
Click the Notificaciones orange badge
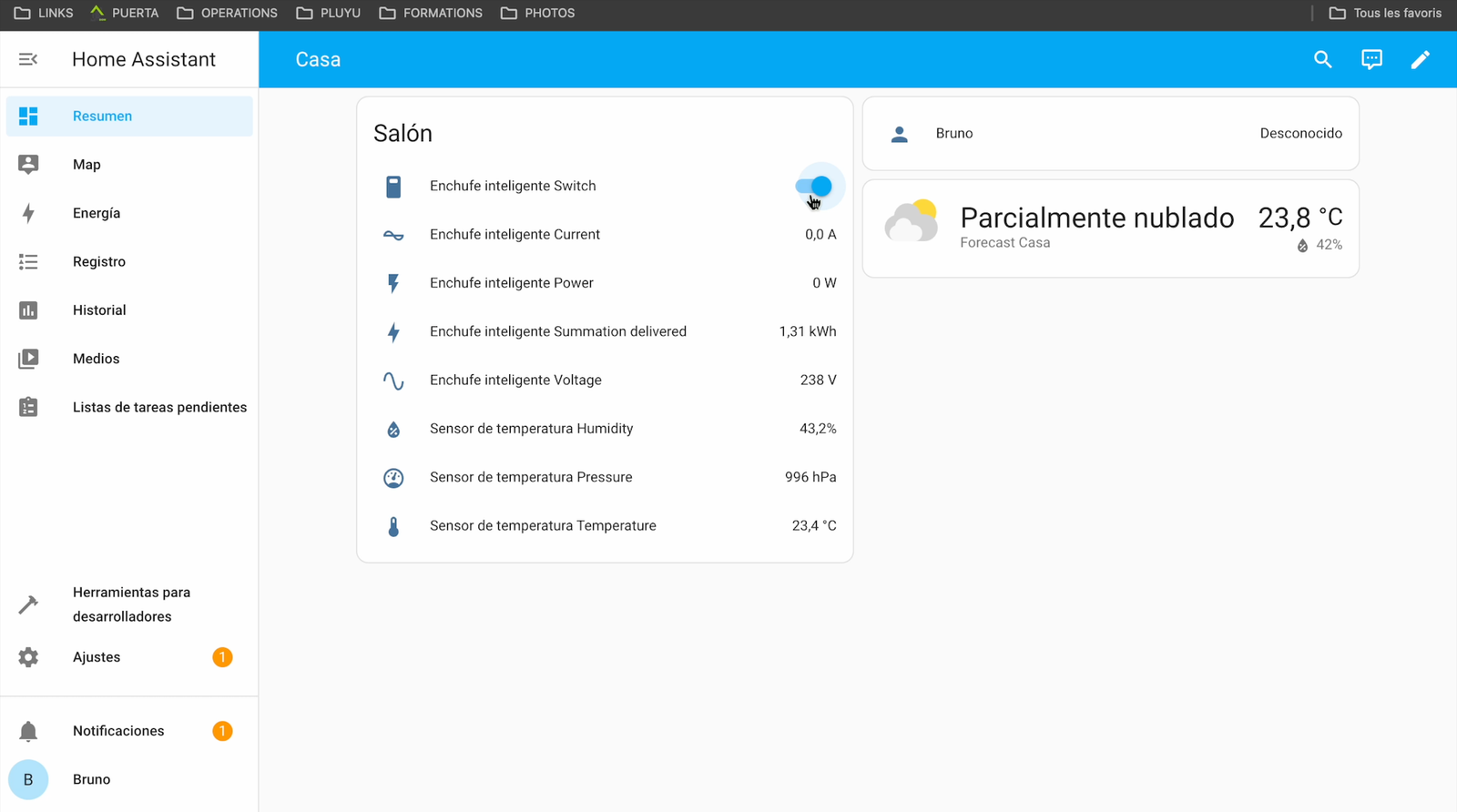coord(222,731)
